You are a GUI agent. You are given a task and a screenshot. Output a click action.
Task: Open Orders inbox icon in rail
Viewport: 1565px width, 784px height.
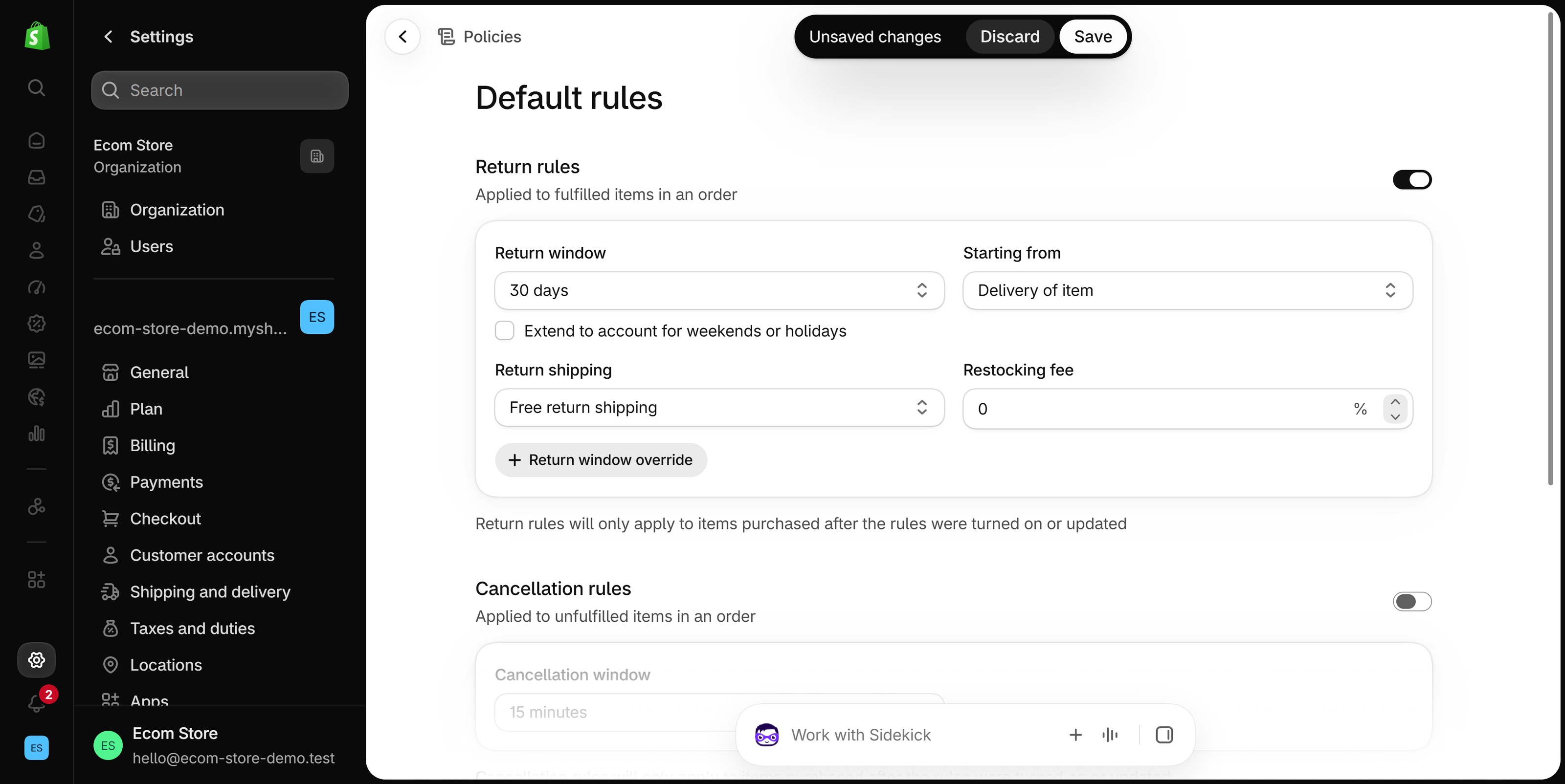click(x=37, y=177)
